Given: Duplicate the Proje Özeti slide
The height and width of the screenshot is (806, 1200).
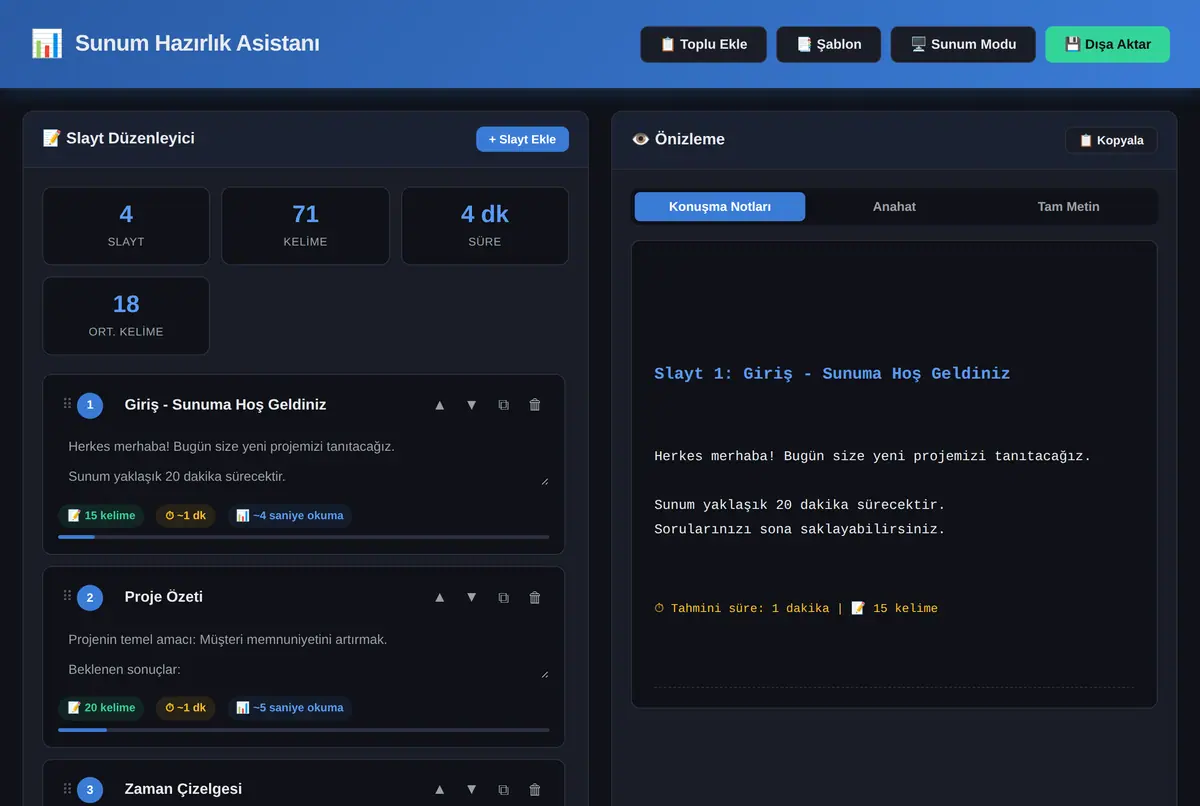Looking at the screenshot, I should tap(503, 597).
